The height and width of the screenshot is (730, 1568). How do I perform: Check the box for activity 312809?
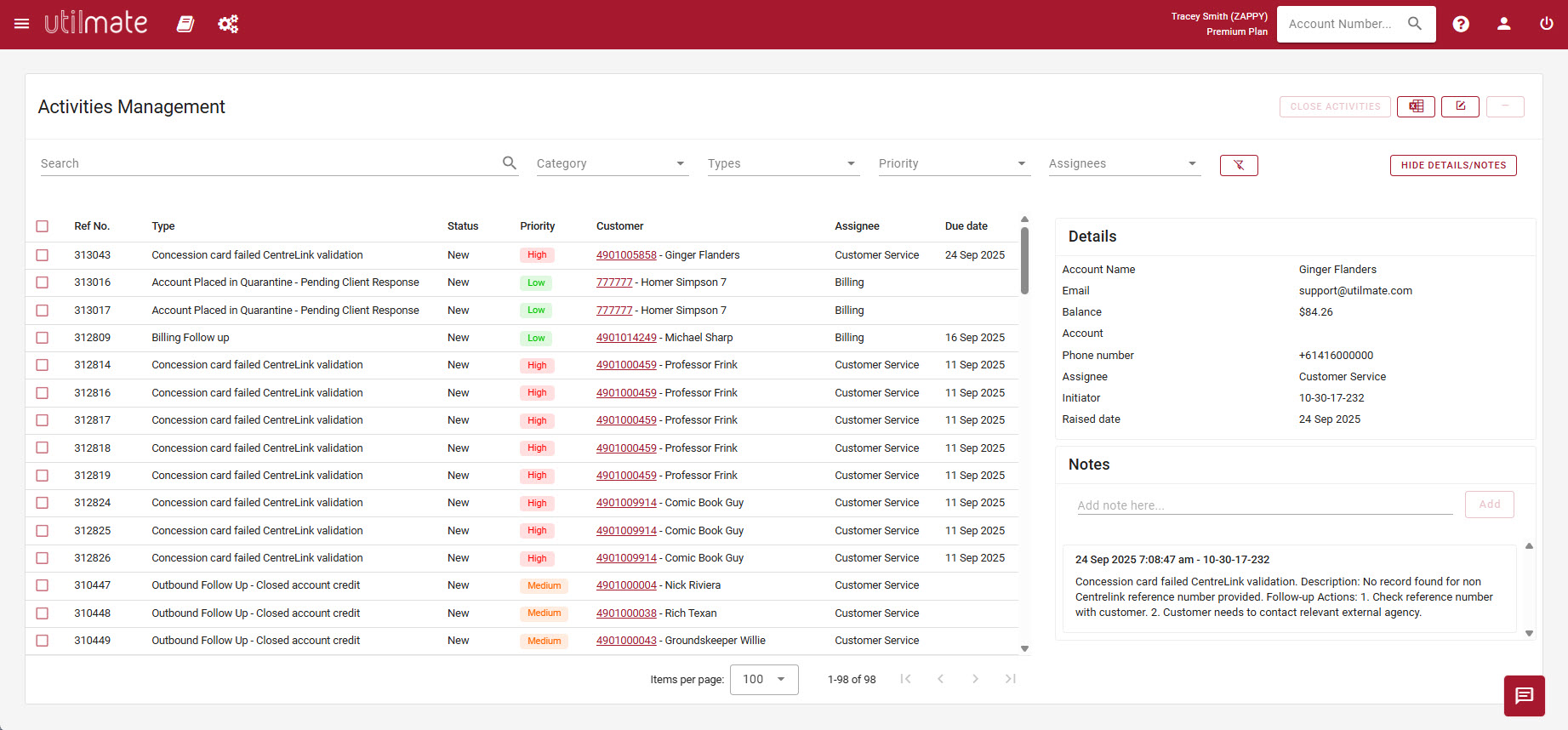(x=43, y=338)
